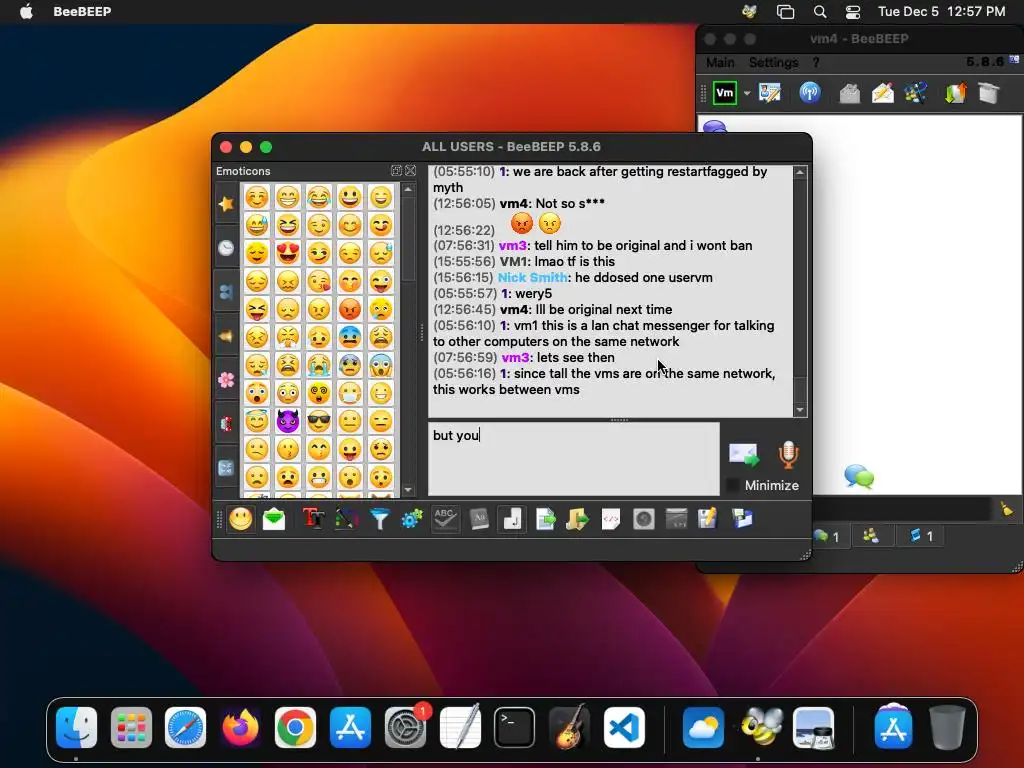Toggle the emoticons panel smiley button
Viewport: 1024px width, 768px height.
[240, 519]
